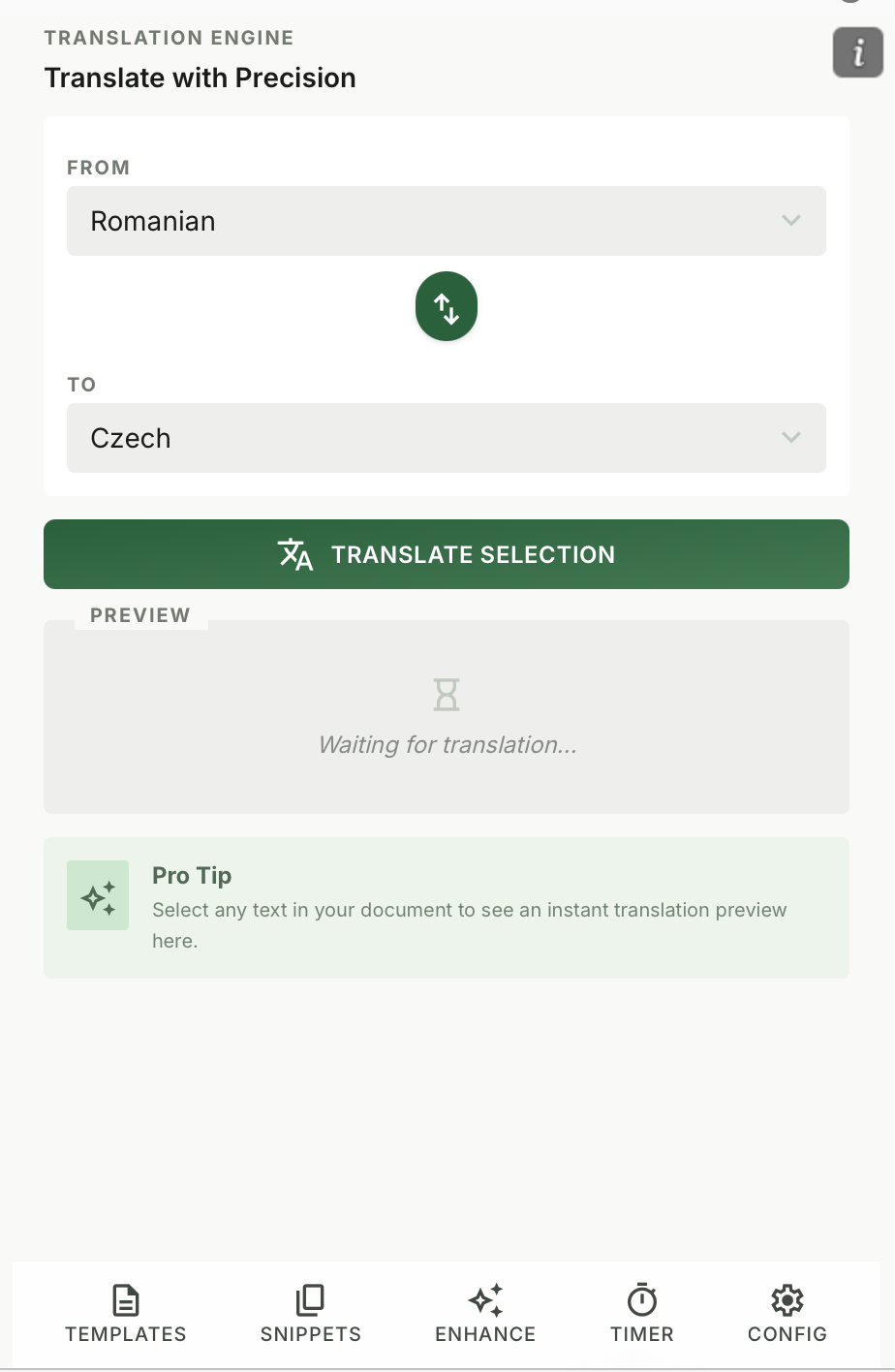The height and width of the screenshot is (1372, 895).
Task: Click the sparkles icon beside the Pro Tip
Action: coord(97,894)
